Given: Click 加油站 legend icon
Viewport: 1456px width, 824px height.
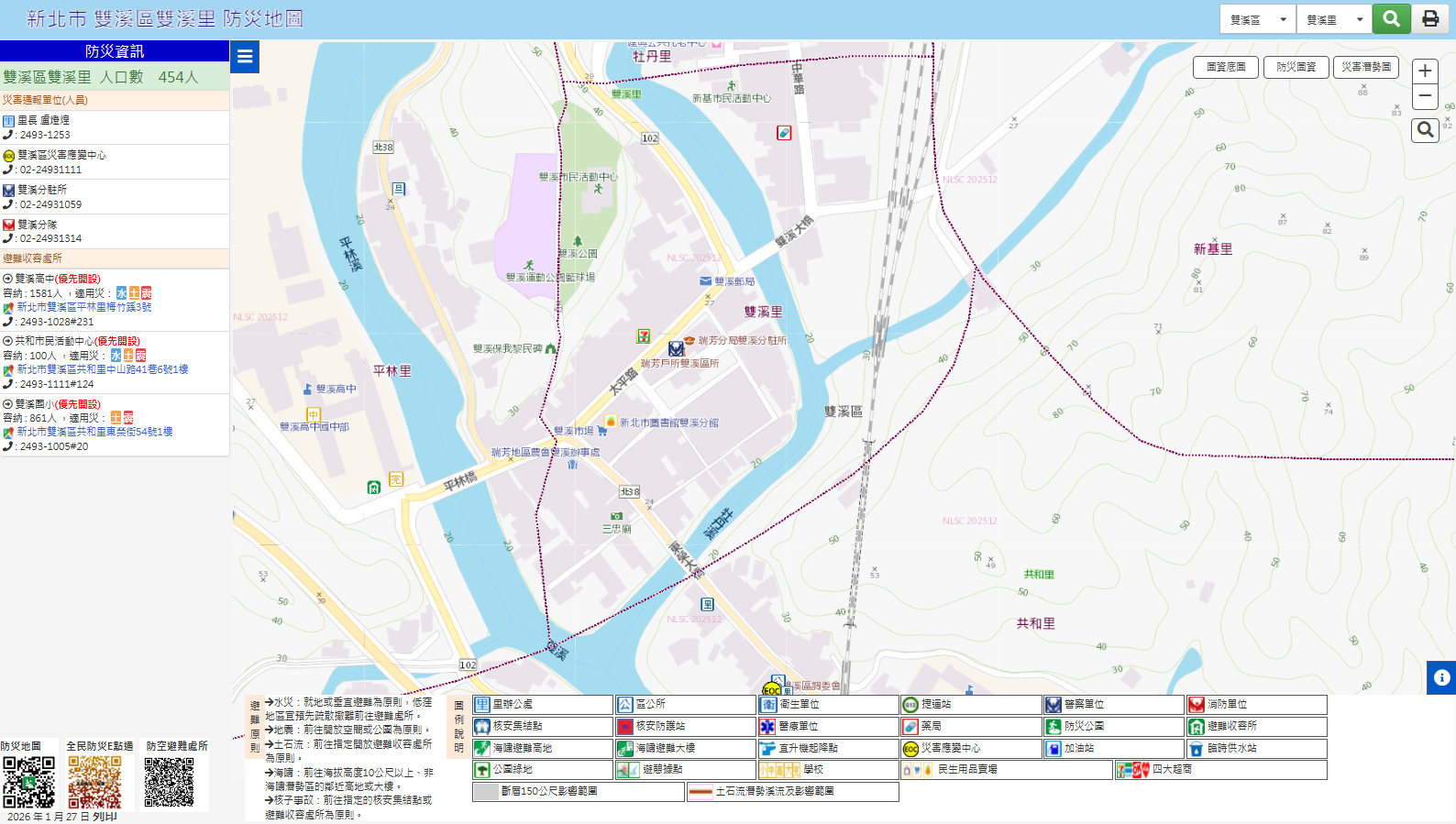Looking at the screenshot, I should click(x=1053, y=748).
